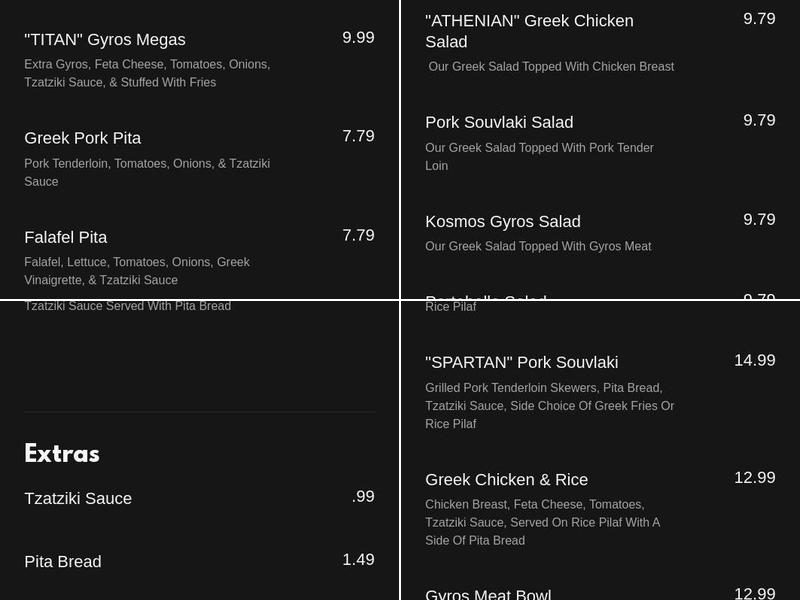Select the "TITAN" Gyros Megas item

(x=105, y=40)
